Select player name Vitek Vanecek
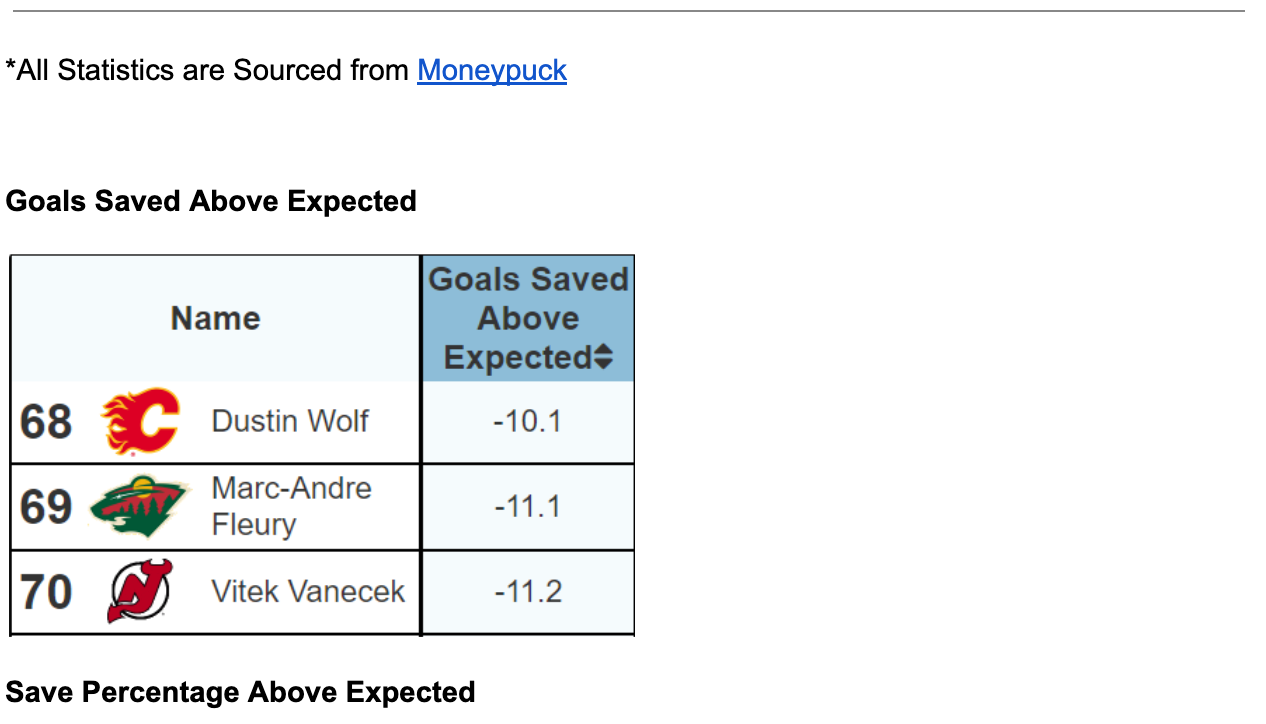This screenshot has width=1266, height=724. 308,591
